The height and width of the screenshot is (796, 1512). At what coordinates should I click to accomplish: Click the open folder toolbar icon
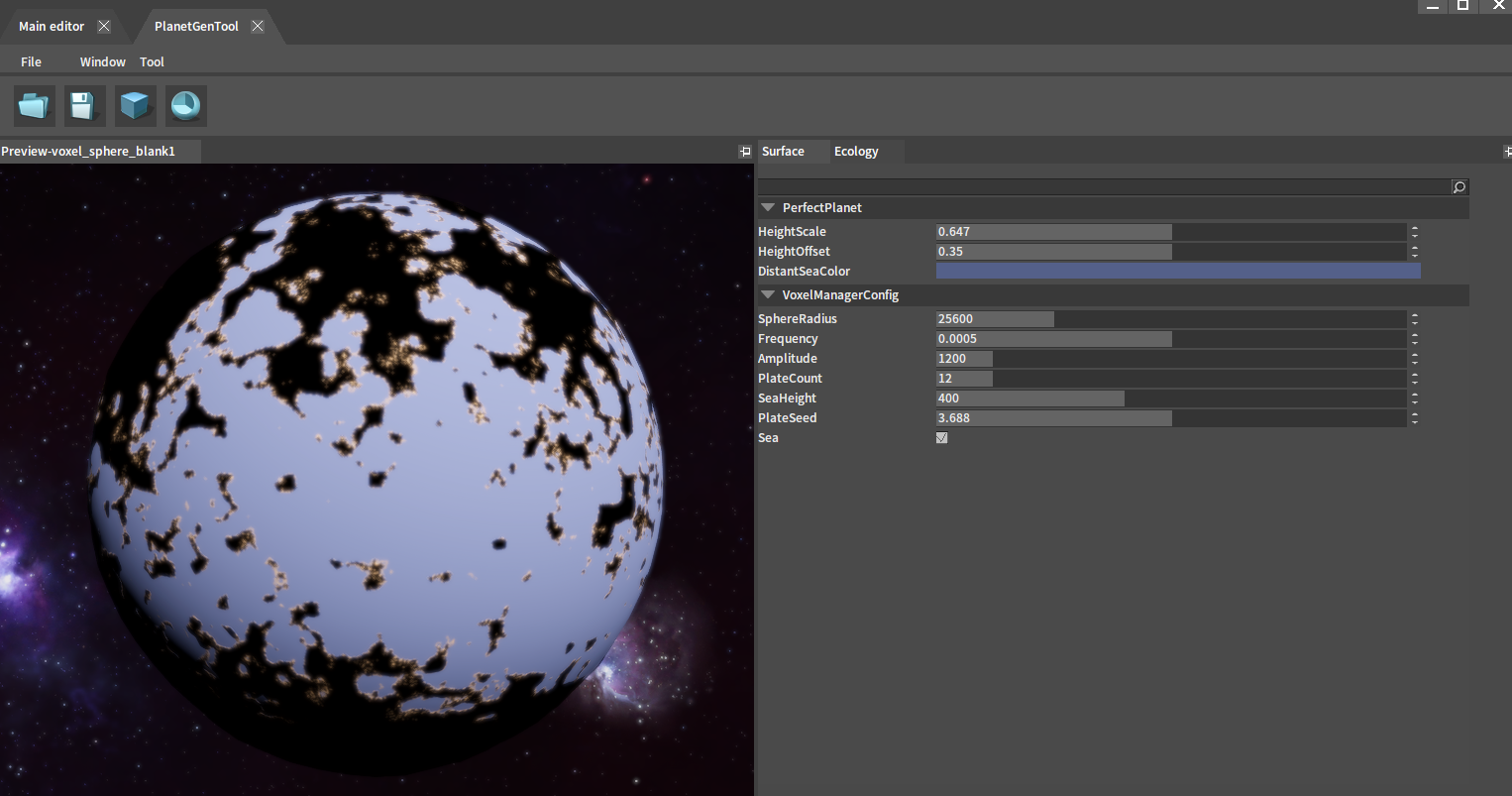[35, 105]
